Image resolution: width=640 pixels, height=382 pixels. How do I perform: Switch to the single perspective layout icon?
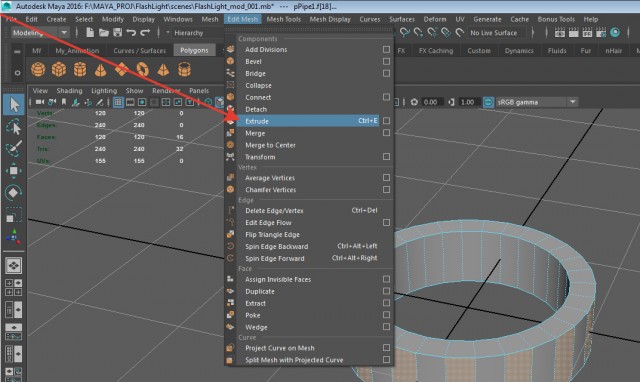[13, 266]
